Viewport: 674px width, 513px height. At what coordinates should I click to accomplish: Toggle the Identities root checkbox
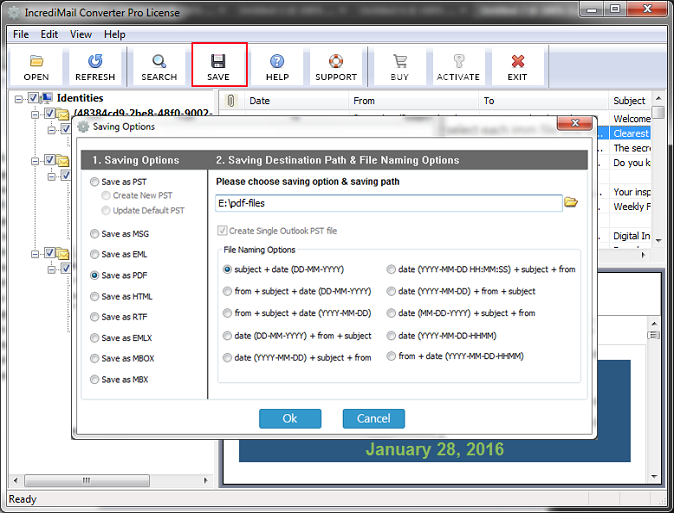[x=33, y=98]
